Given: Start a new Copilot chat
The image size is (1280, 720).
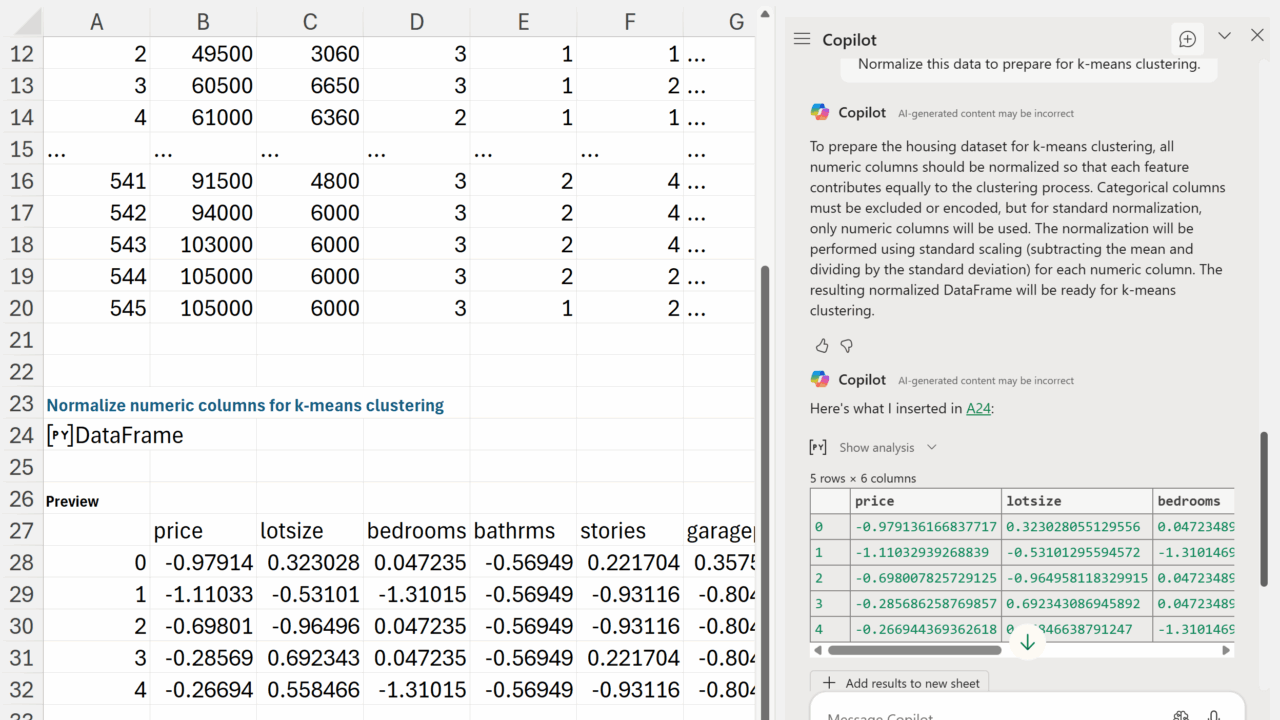Looking at the screenshot, I should [1187, 39].
